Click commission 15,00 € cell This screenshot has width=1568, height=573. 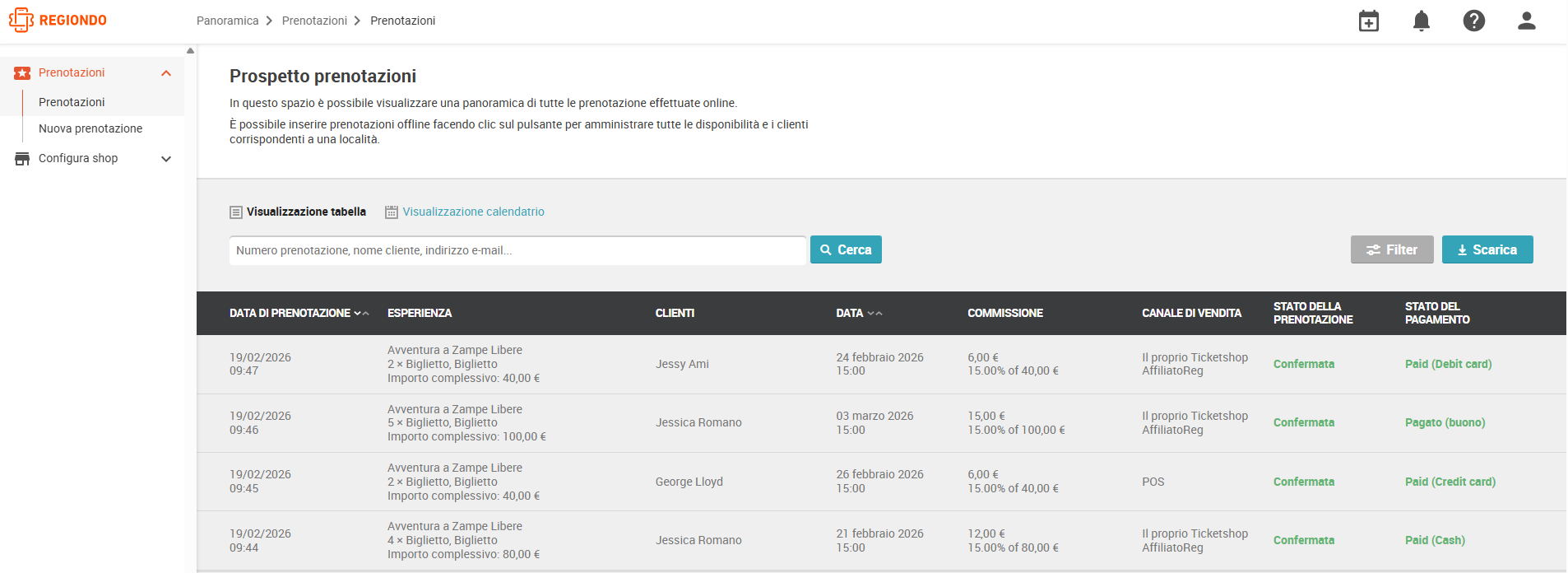coord(1016,422)
